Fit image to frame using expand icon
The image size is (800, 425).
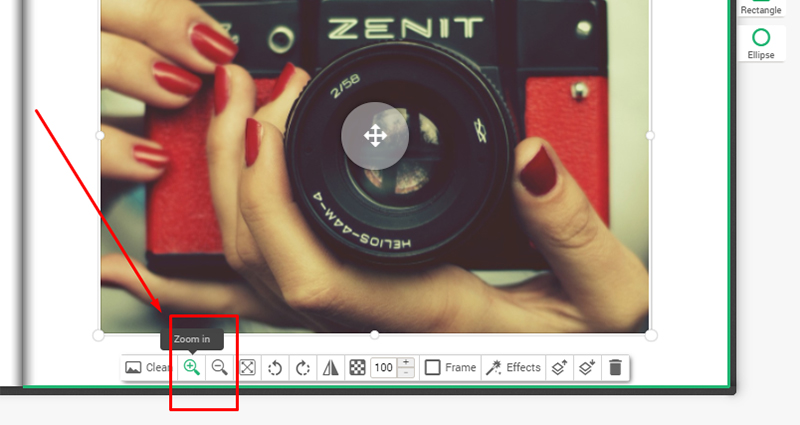point(247,367)
